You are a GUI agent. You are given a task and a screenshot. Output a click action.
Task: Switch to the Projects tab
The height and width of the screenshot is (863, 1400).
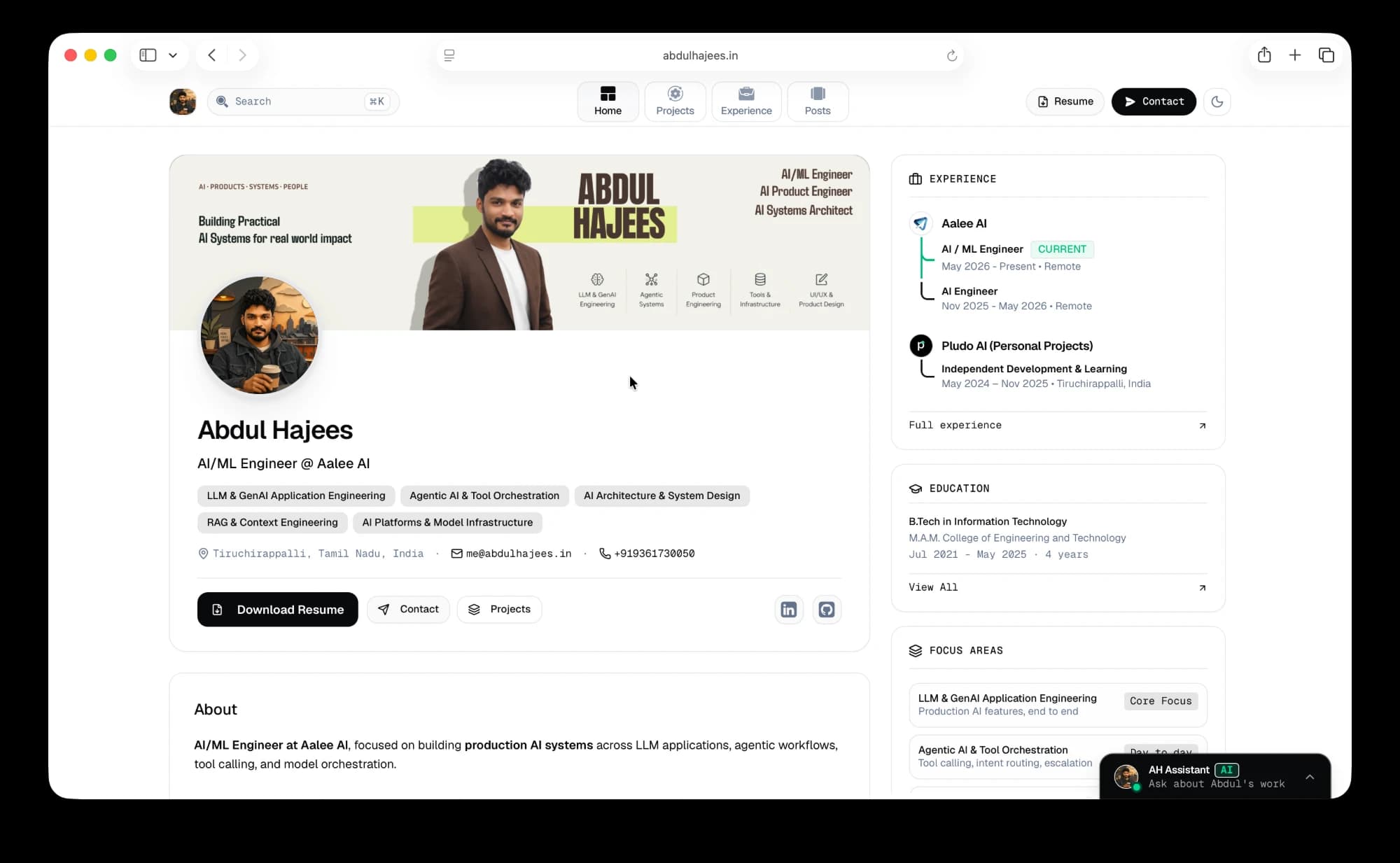(675, 101)
